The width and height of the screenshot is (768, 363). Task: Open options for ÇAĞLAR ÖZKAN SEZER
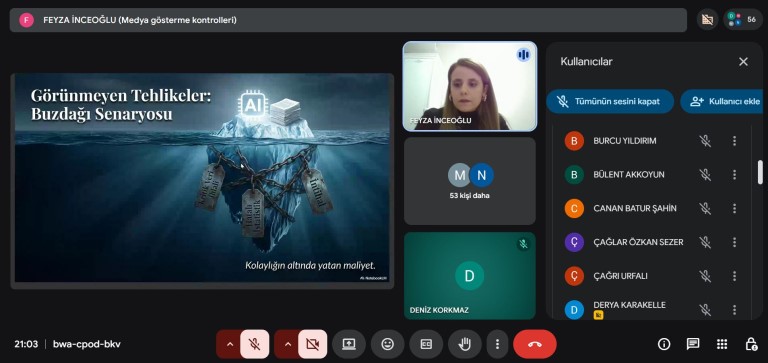point(734,242)
